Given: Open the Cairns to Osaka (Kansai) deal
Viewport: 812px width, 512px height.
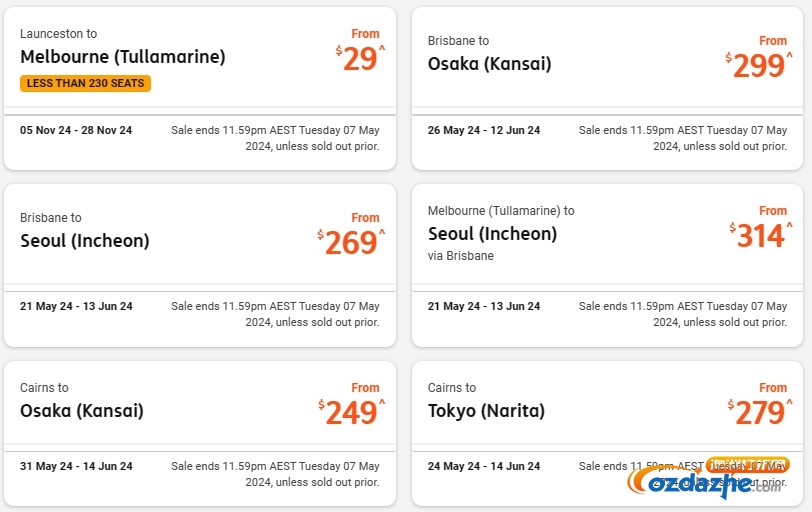Looking at the screenshot, I should click(200, 434).
